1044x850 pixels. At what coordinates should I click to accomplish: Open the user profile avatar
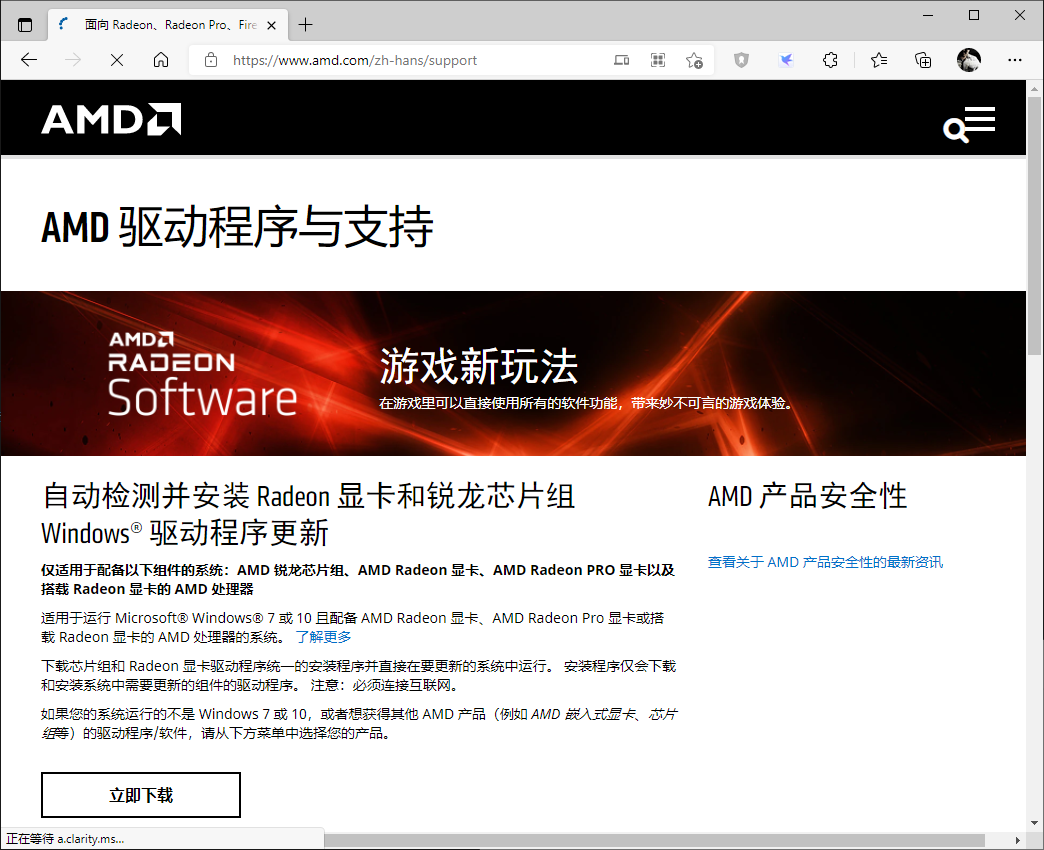pyautogui.click(x=969, y=60)
